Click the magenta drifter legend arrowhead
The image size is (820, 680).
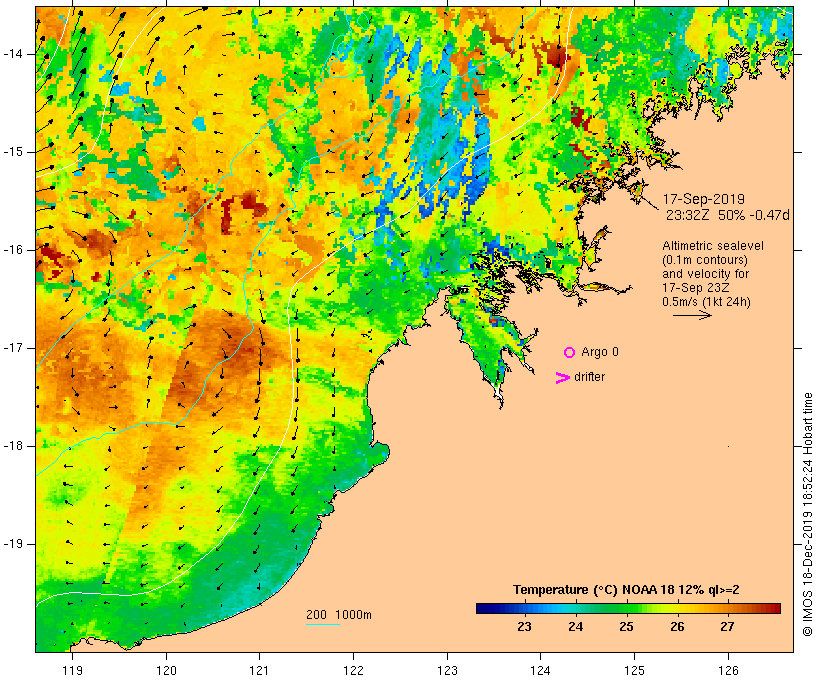pyautogui.click(x=562, y=378)
